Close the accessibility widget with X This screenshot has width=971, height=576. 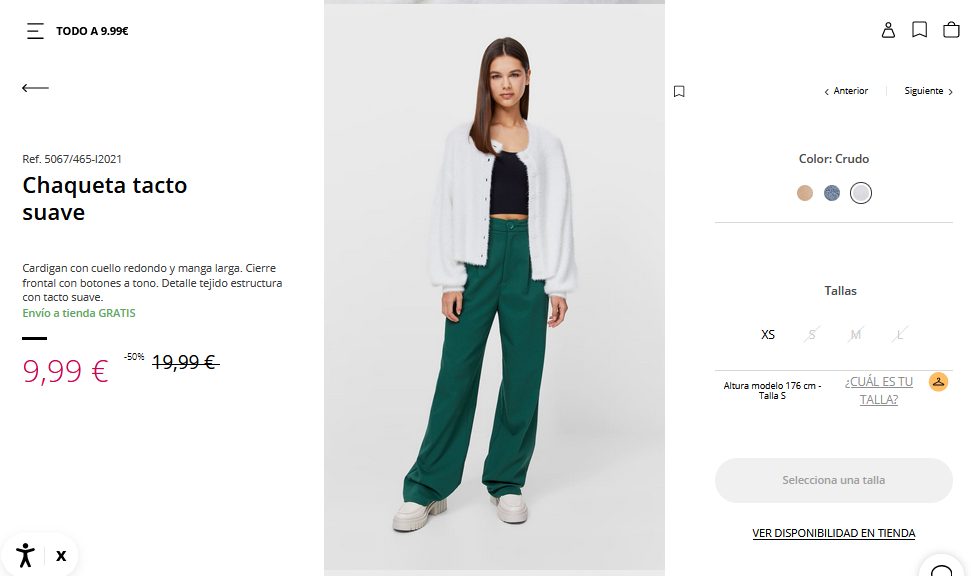(x=61, y=556)
